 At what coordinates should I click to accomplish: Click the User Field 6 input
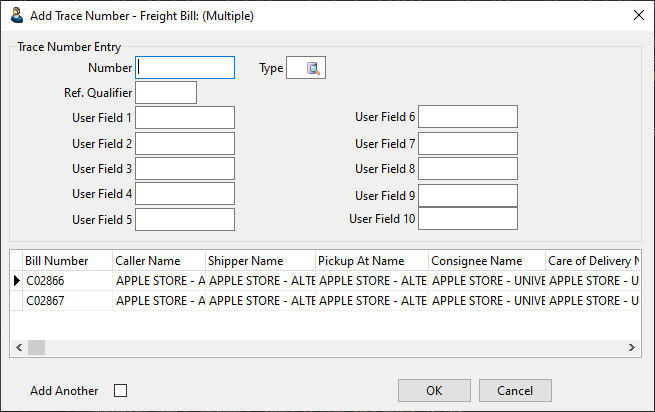468,117
